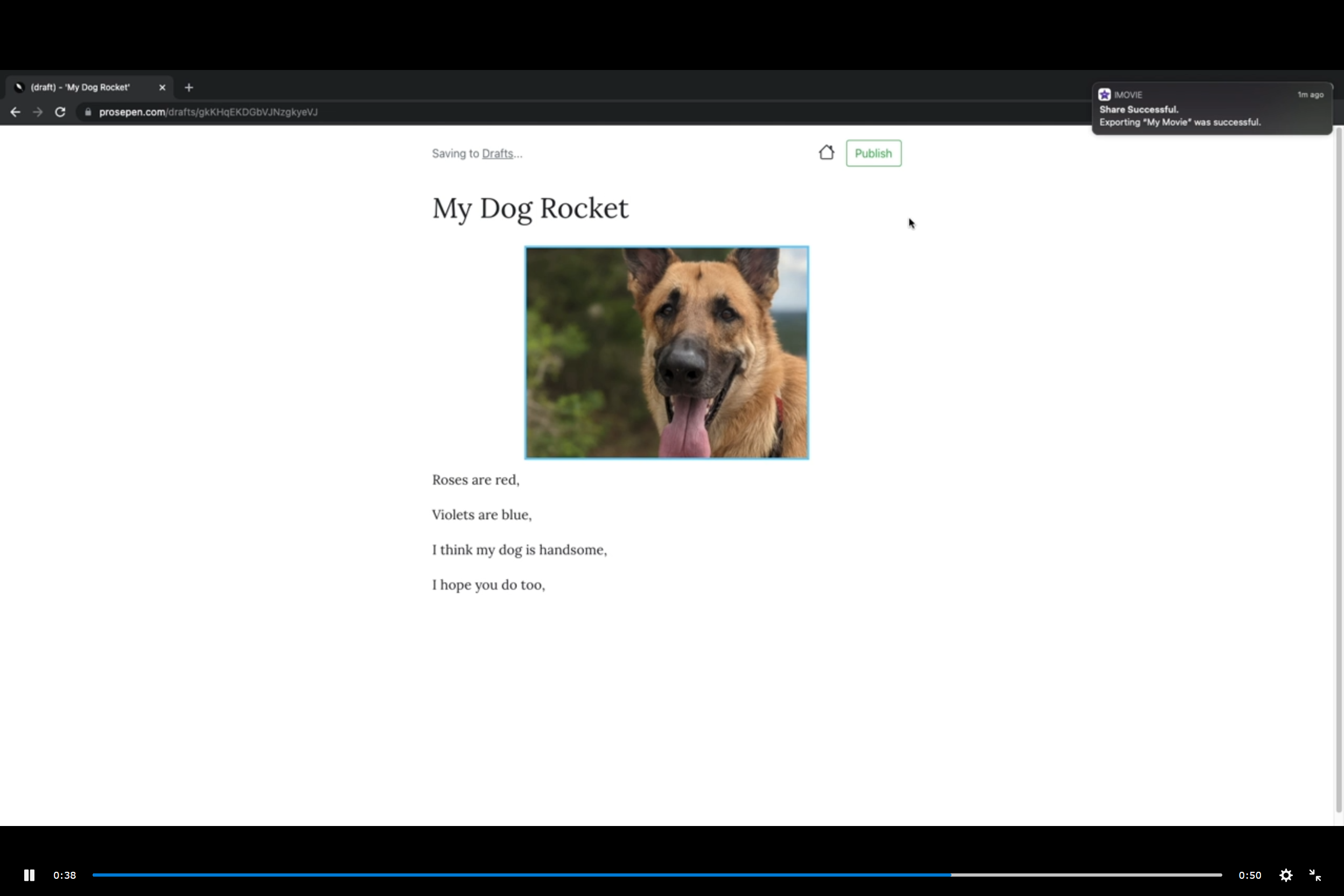Click the padlock site info icon
Screen dimensions: 1344x896
pyautogui.click(x=88, y=112)
